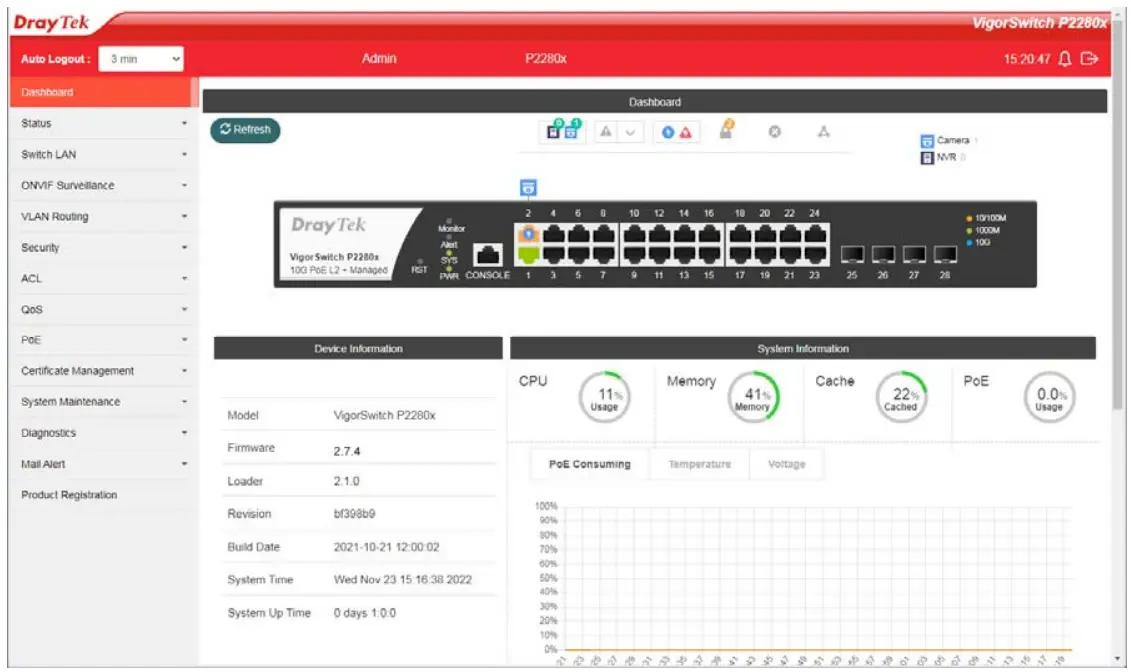
Task: Click the NVR device count icon
Action: (x=553, y=131)
